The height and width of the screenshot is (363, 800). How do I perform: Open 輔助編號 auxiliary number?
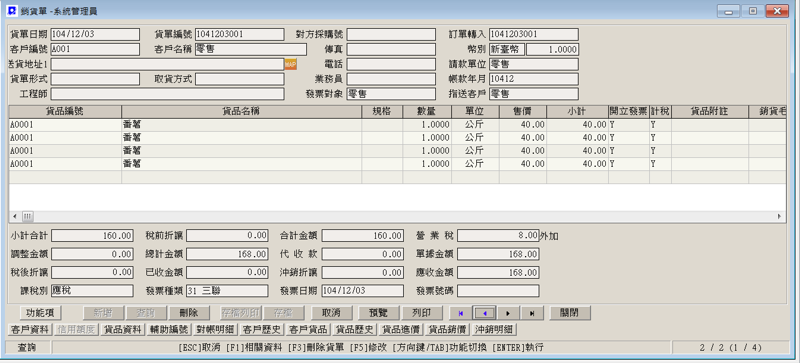coord(169,330)
